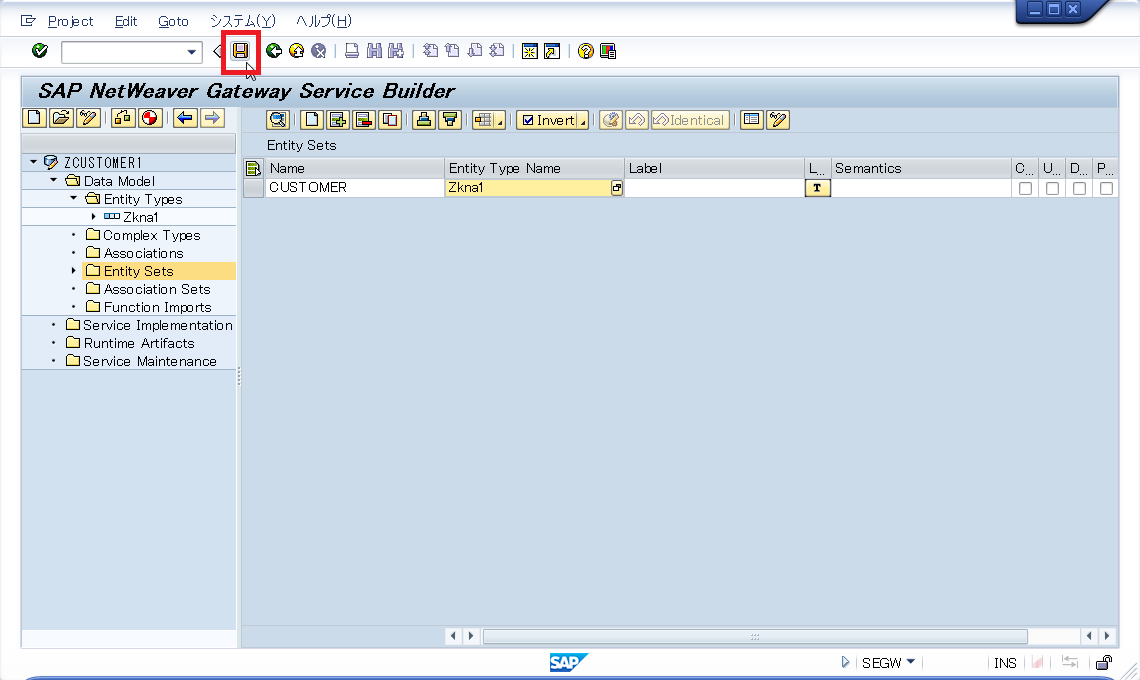Tick the P… checkbox for CUSTOMER
Image resolution: width=1140 pixels, height=680 pixels.
[1107, 188]
